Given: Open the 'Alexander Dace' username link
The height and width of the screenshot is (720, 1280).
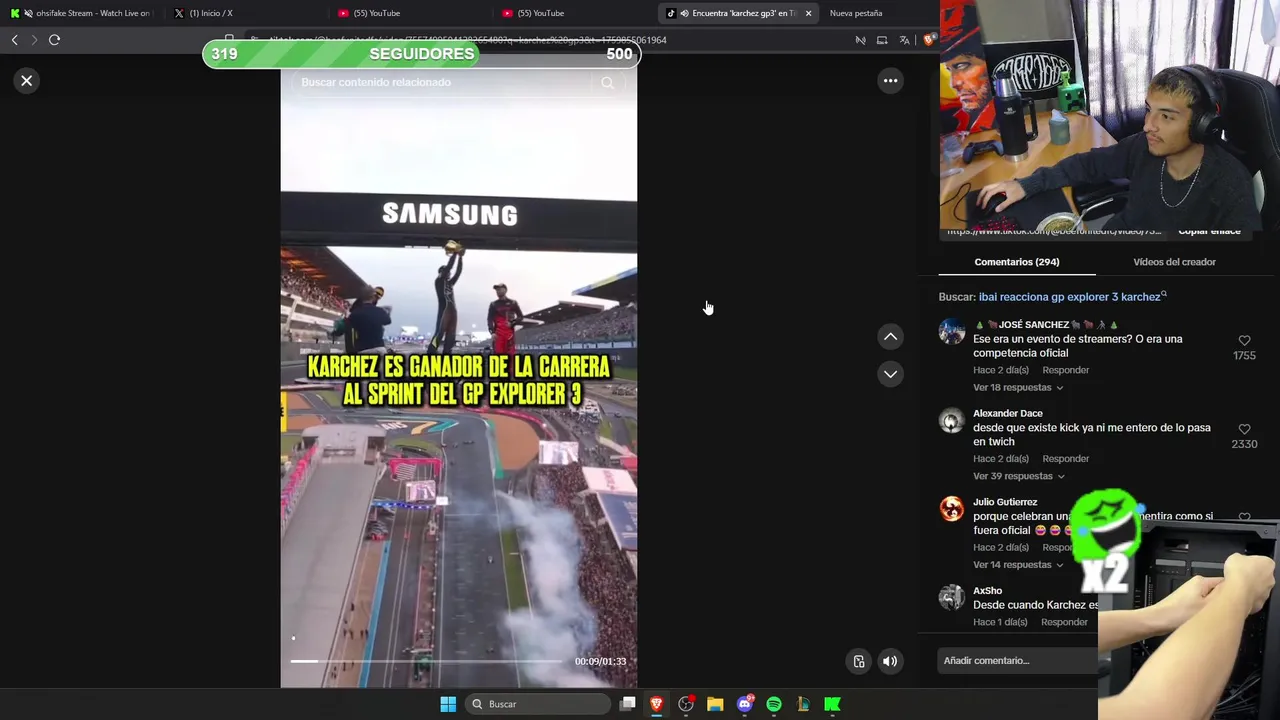Looking at the screenshot, I should tap(1008, 414).
